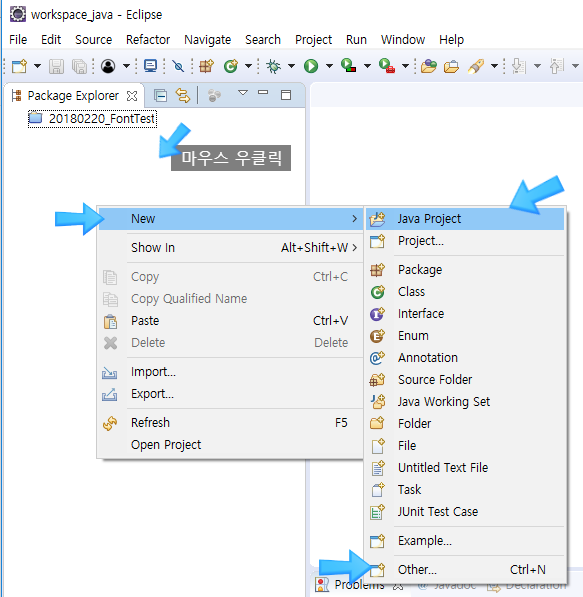
Task: Open dropdown next to round profile icon
Action: 126,66
